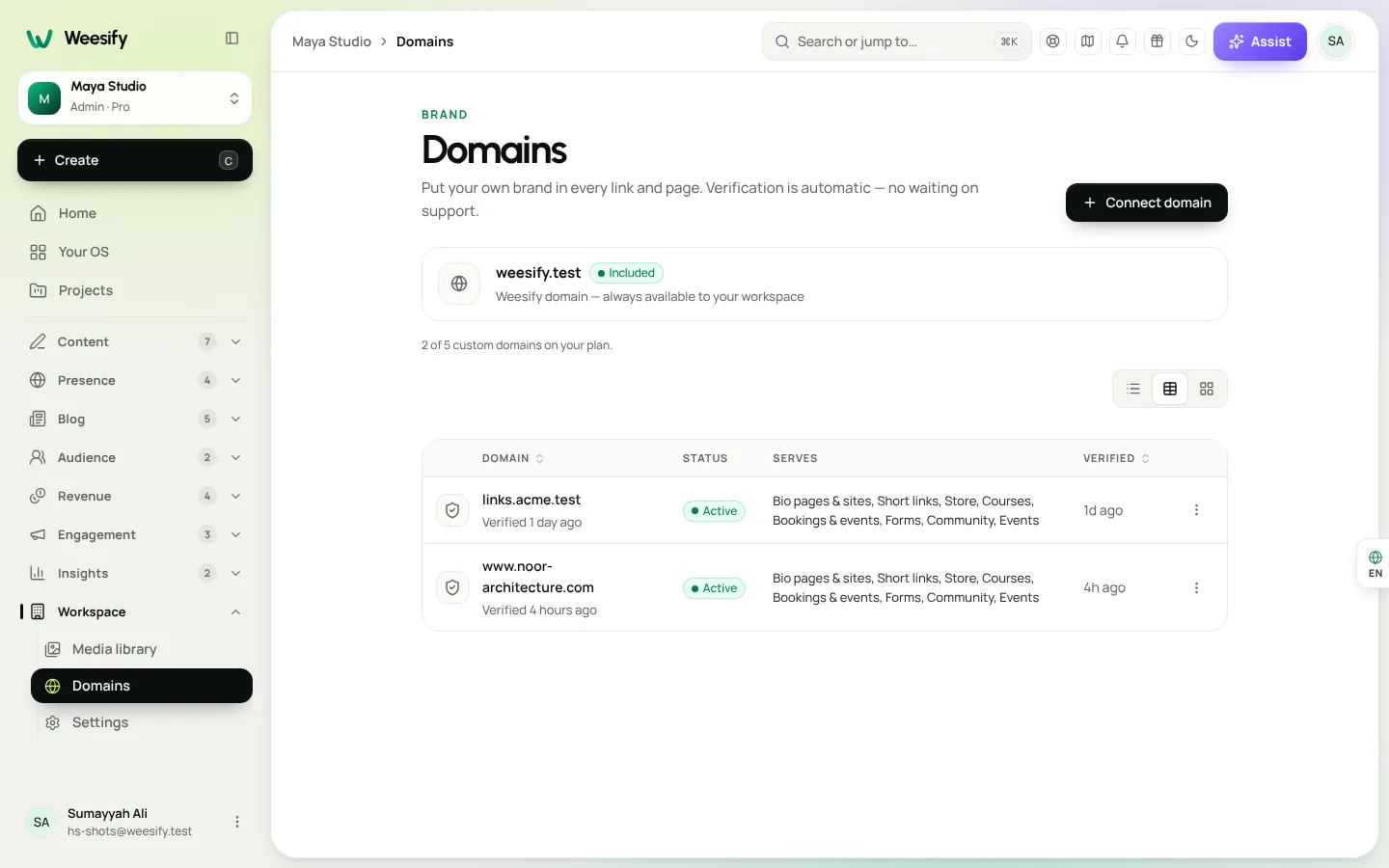Click Projects folder icon
The height and width of the screenshot is (868, 1389).
tap(38, 290)
